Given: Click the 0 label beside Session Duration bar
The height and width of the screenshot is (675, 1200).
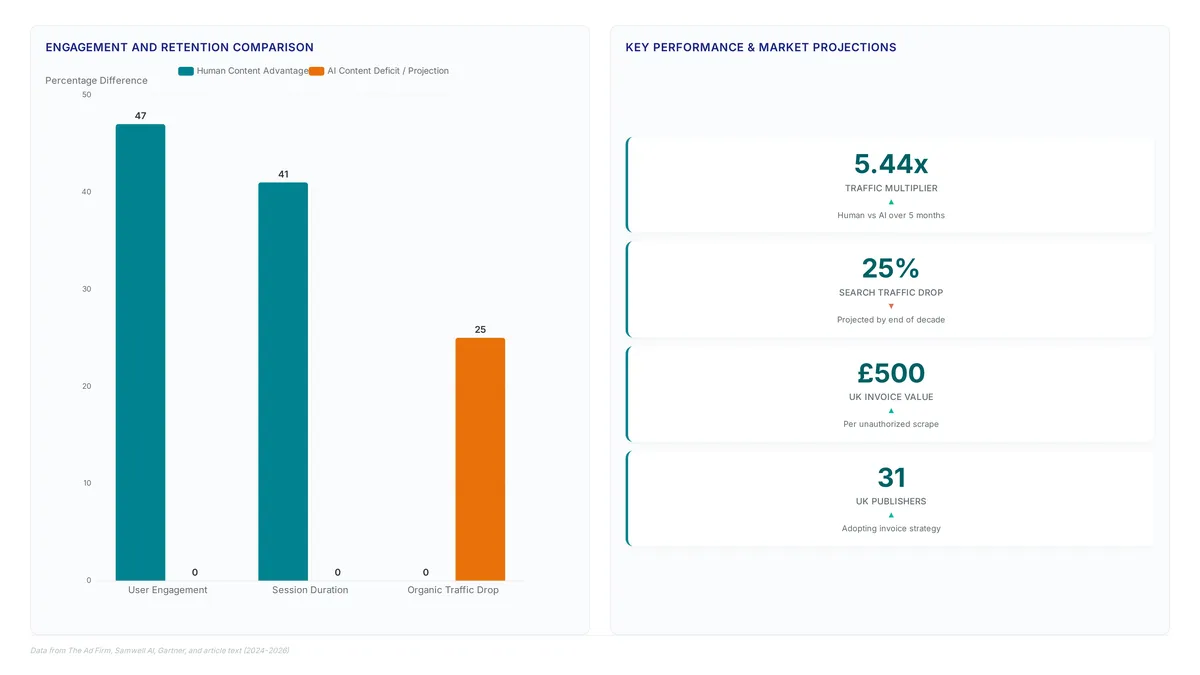Looking at the screenshot, I should [337, 572].
